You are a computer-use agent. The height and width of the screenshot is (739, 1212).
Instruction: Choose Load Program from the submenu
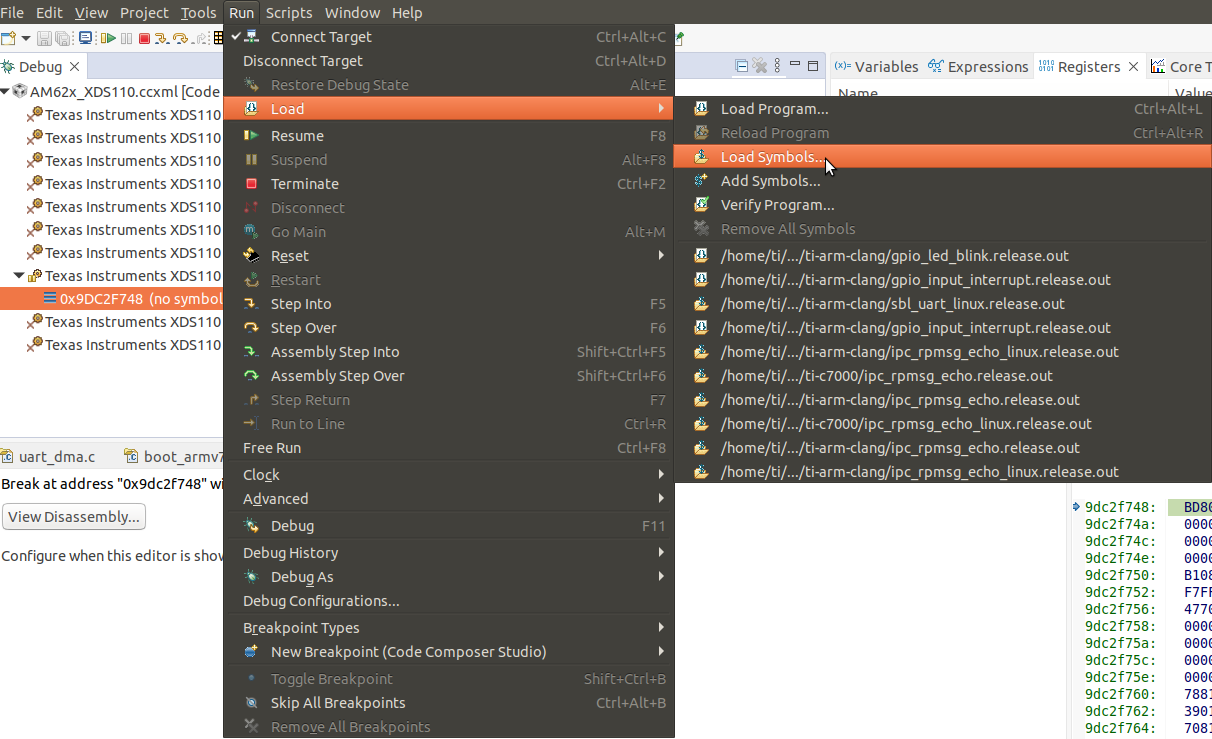coord(774,109)
